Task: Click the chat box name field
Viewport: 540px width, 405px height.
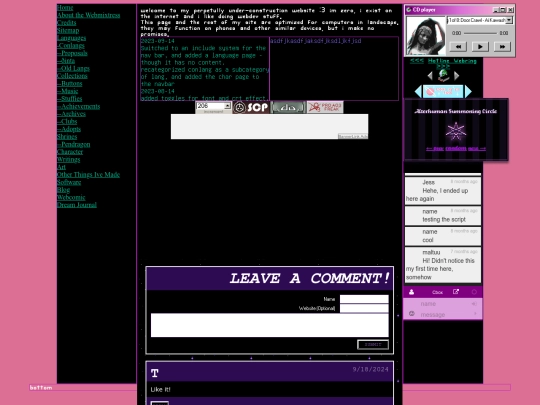Action: click(444, 304)
